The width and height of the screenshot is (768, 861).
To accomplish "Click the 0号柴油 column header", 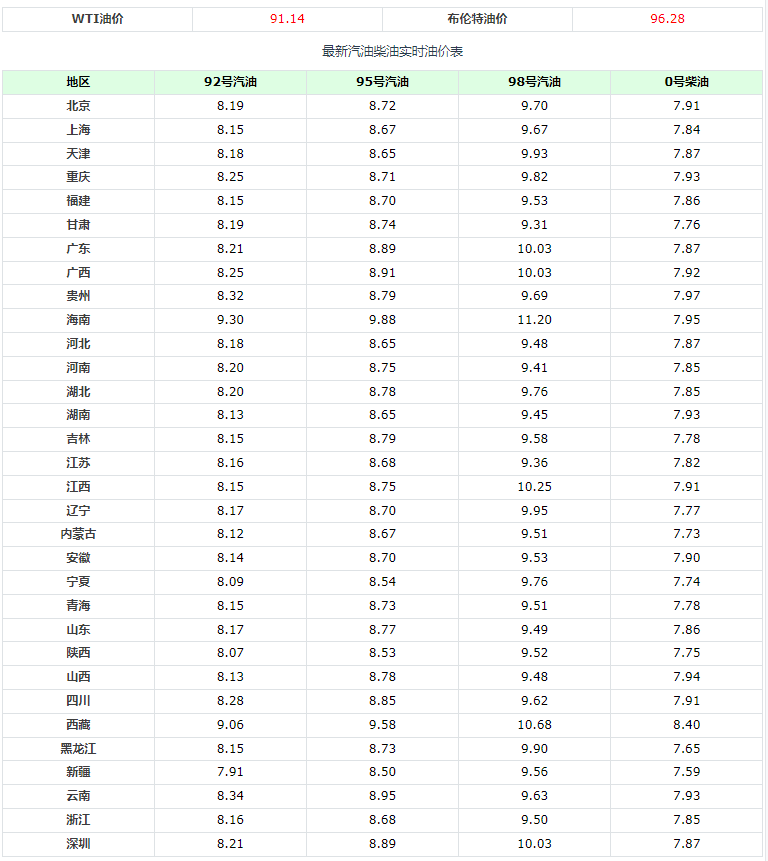I will tap(686, 82).
